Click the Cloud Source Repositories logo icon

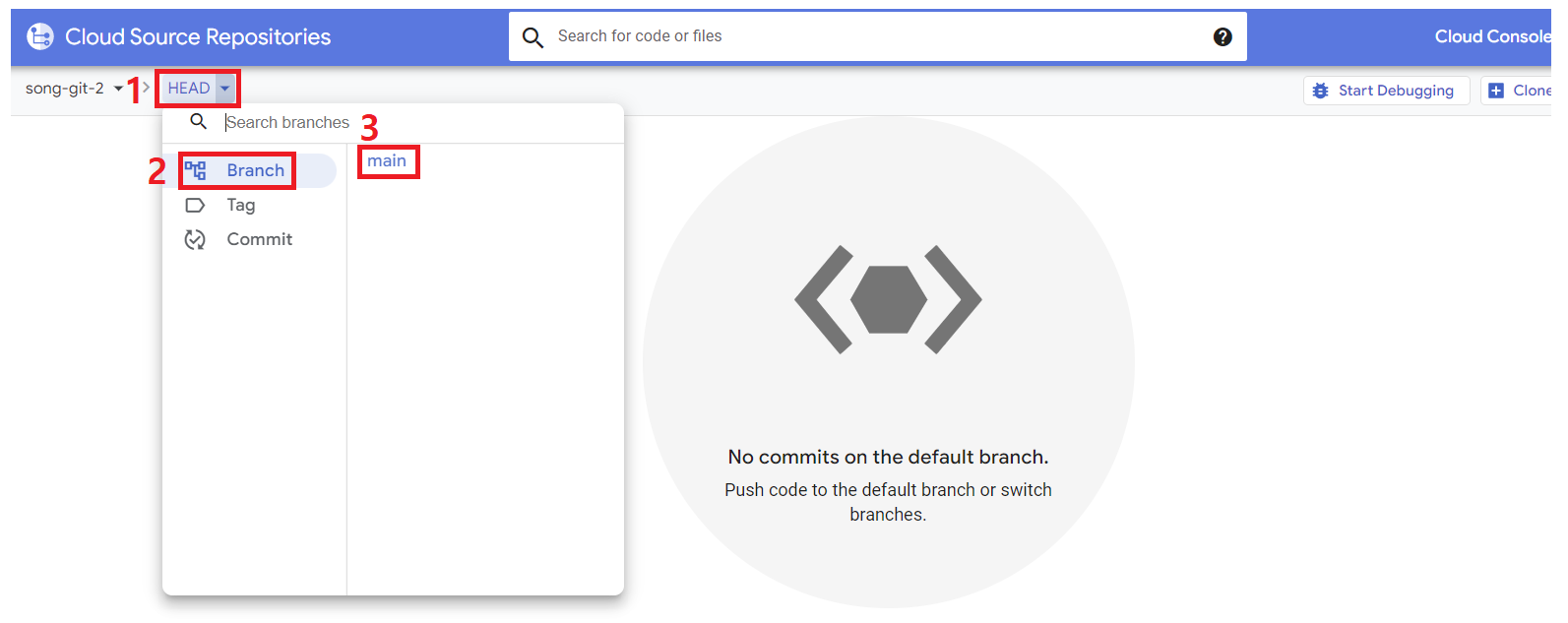pos(40,36)
